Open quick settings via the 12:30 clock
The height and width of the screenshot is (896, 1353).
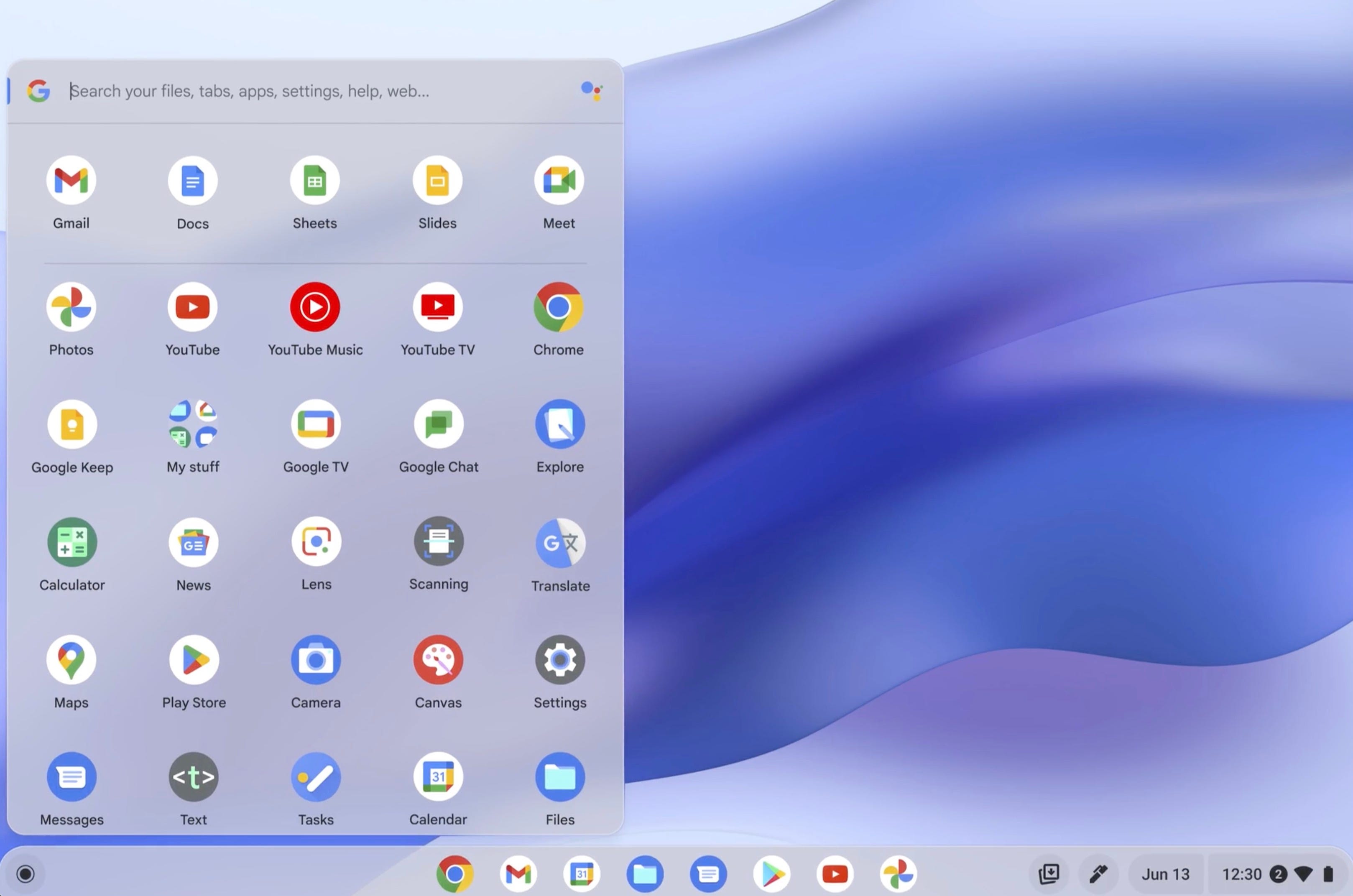1242,874
